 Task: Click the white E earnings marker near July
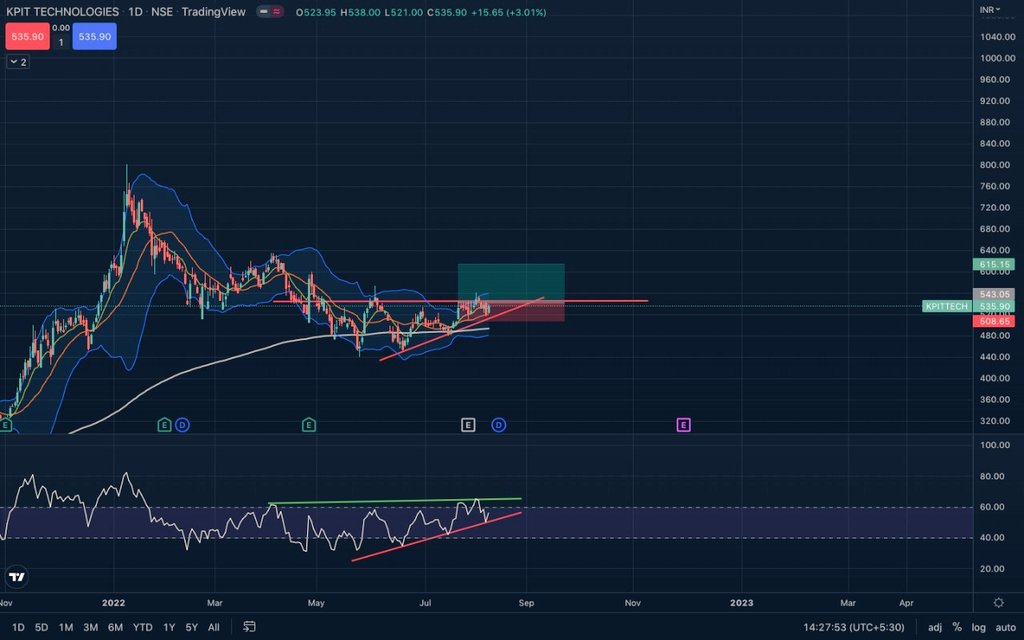[468, 425]
